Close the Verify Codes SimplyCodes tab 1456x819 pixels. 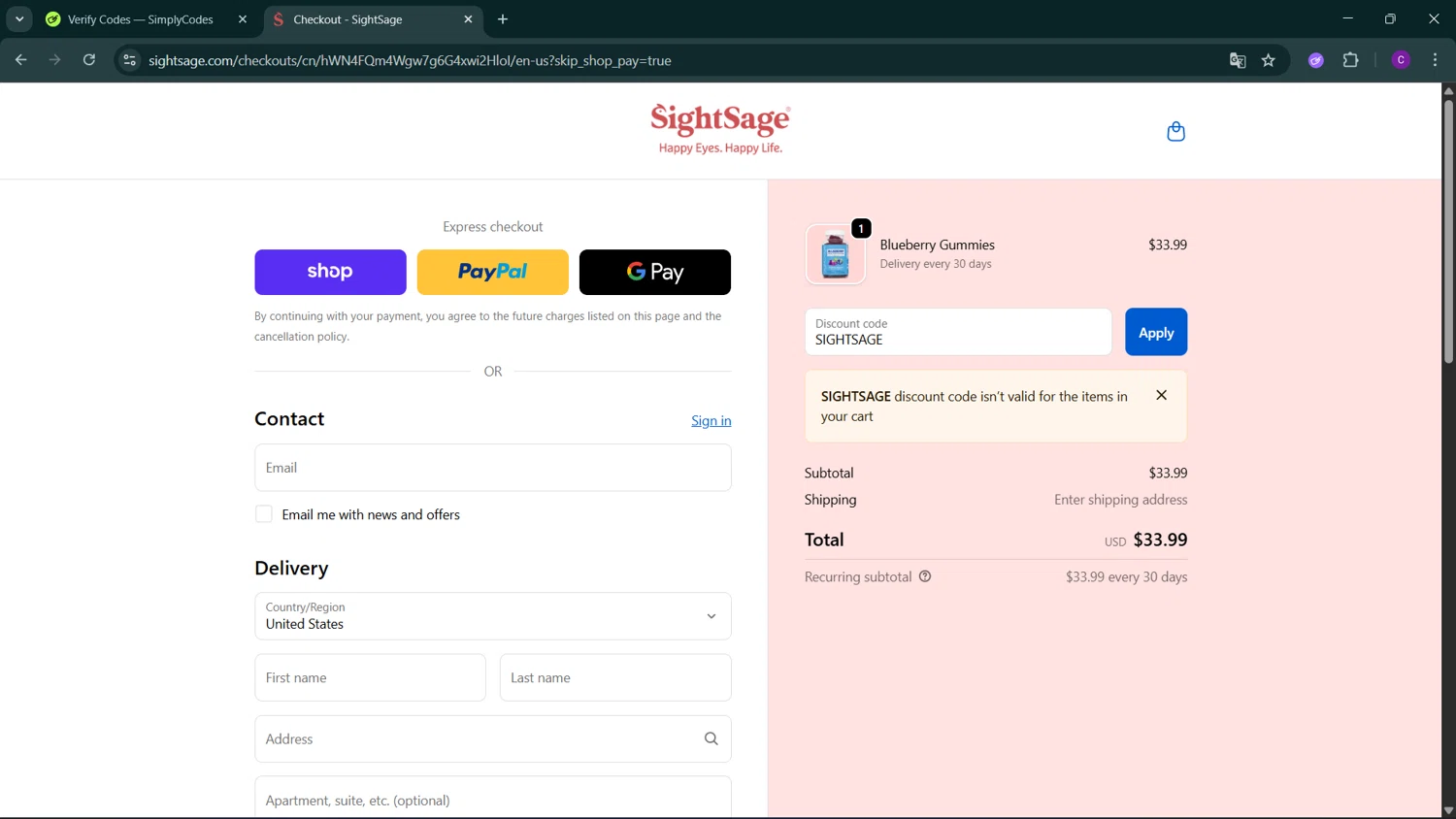243,19
